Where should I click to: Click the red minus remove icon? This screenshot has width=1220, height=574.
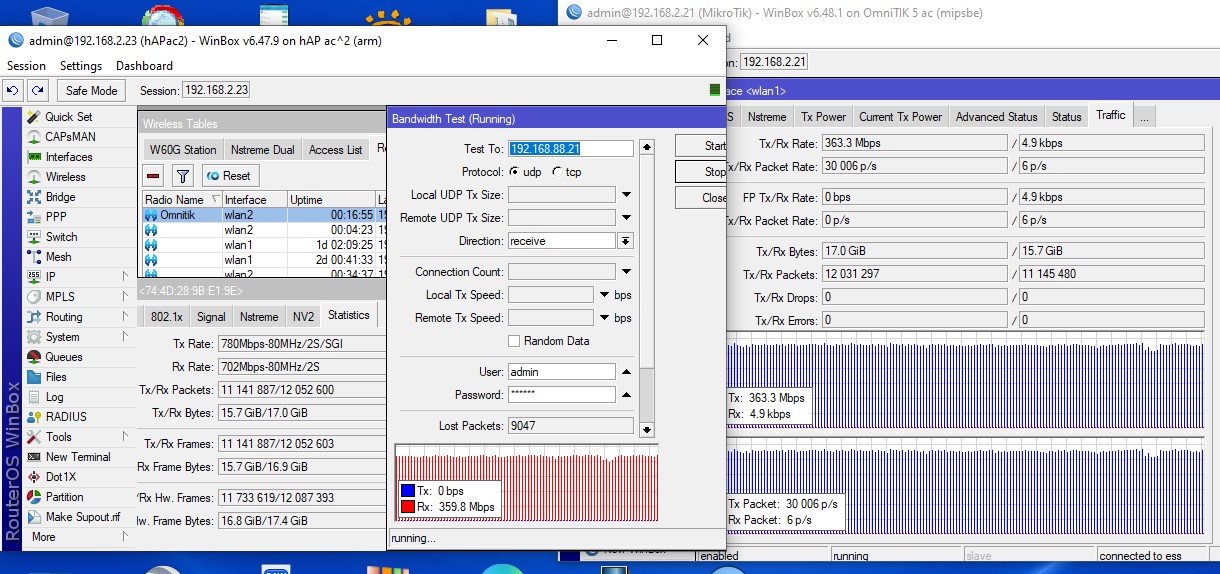pyautogui.click(x=154, y=176)
